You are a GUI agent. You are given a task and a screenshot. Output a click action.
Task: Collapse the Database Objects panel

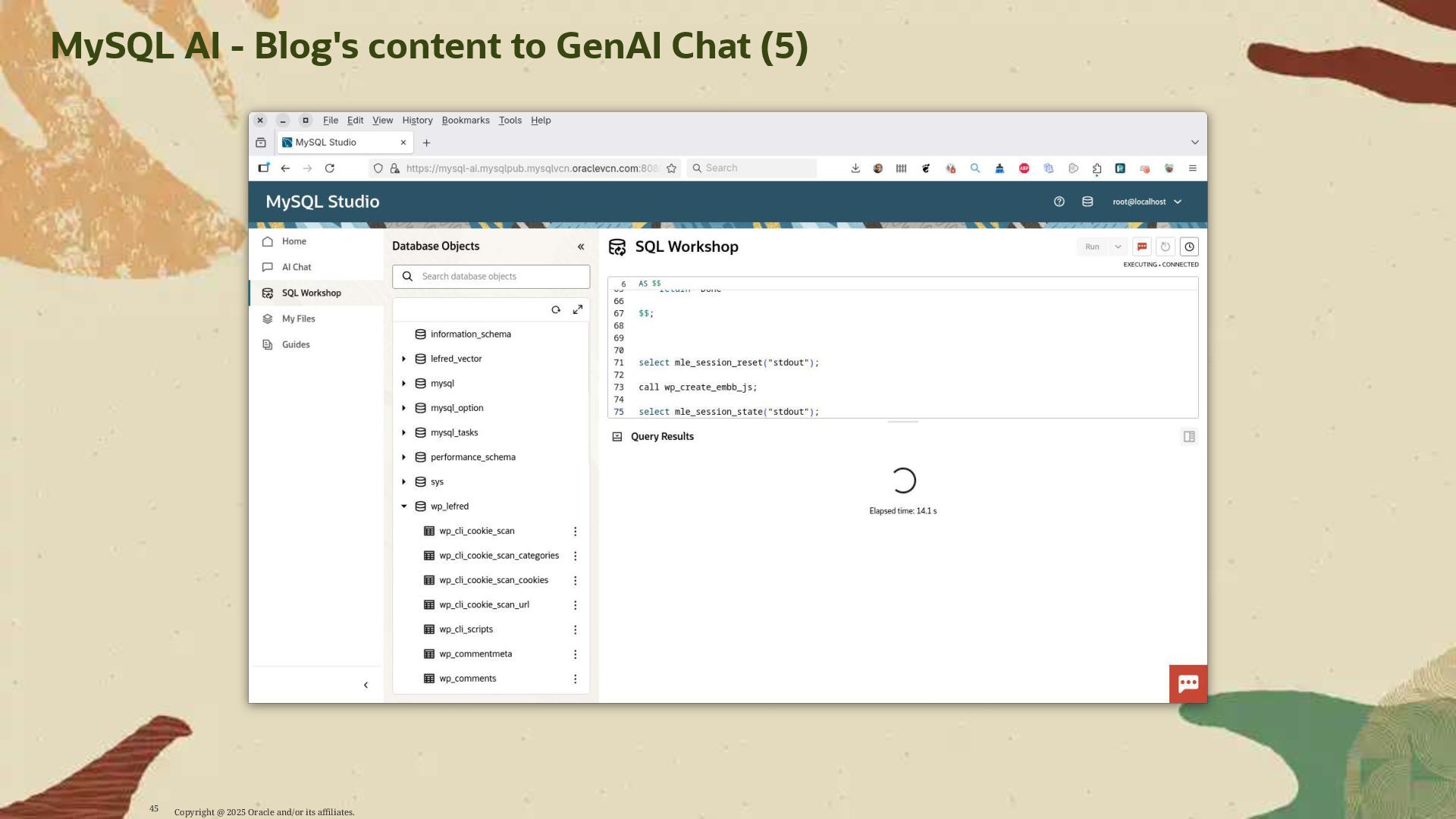[x=581, y=246]
